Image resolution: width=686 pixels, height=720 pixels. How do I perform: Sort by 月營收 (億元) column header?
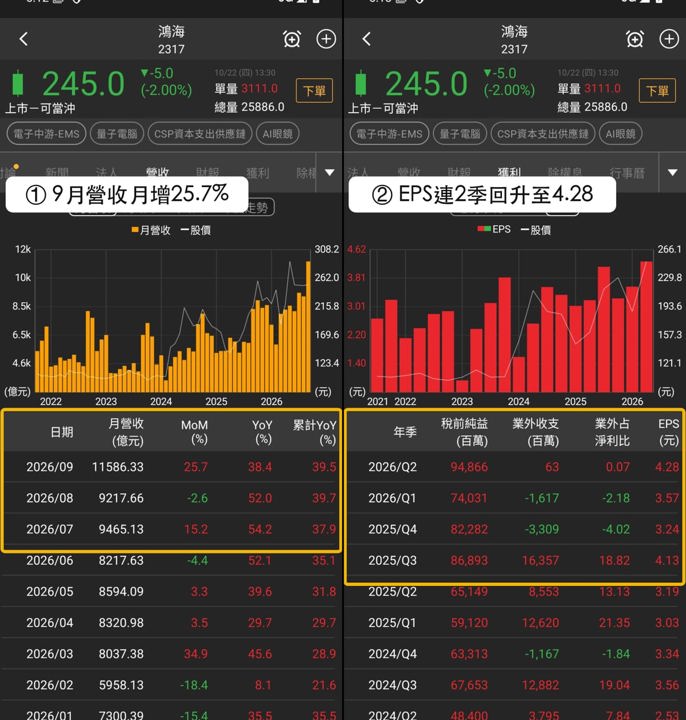tap(126, 432)
